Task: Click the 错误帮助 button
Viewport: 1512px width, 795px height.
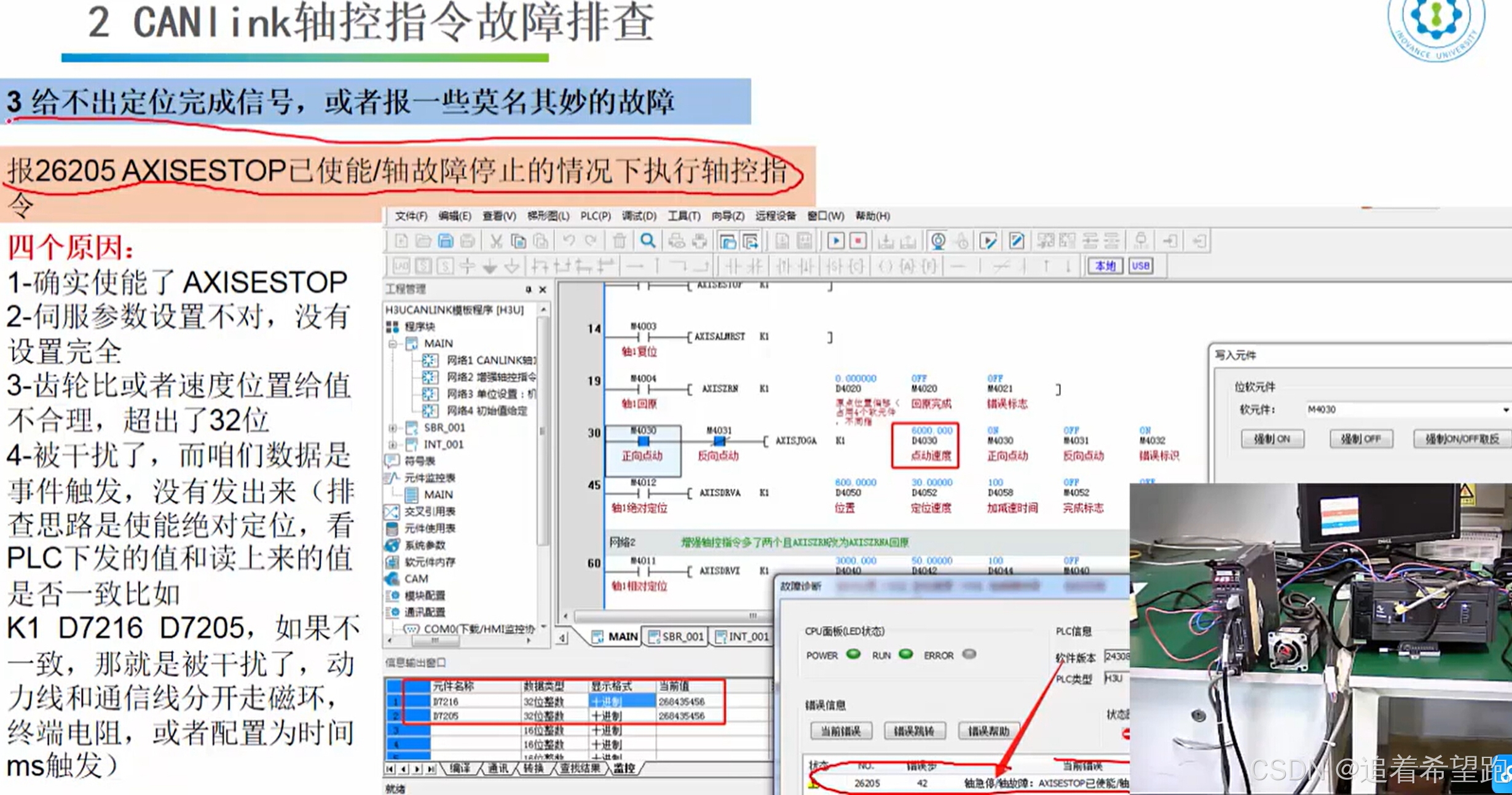Action: pos(988,731)
